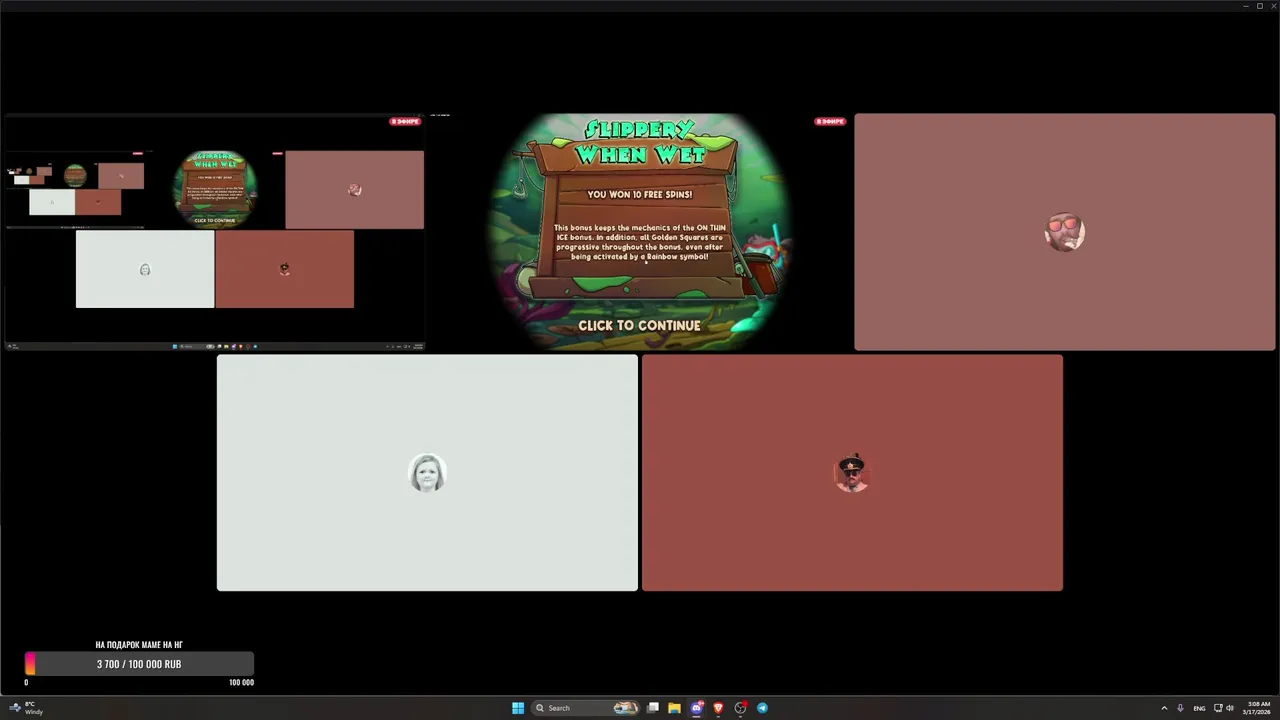Click in the taskbar Search field
The height and width of the screenshot is (720, 1280).
[586, 708]
